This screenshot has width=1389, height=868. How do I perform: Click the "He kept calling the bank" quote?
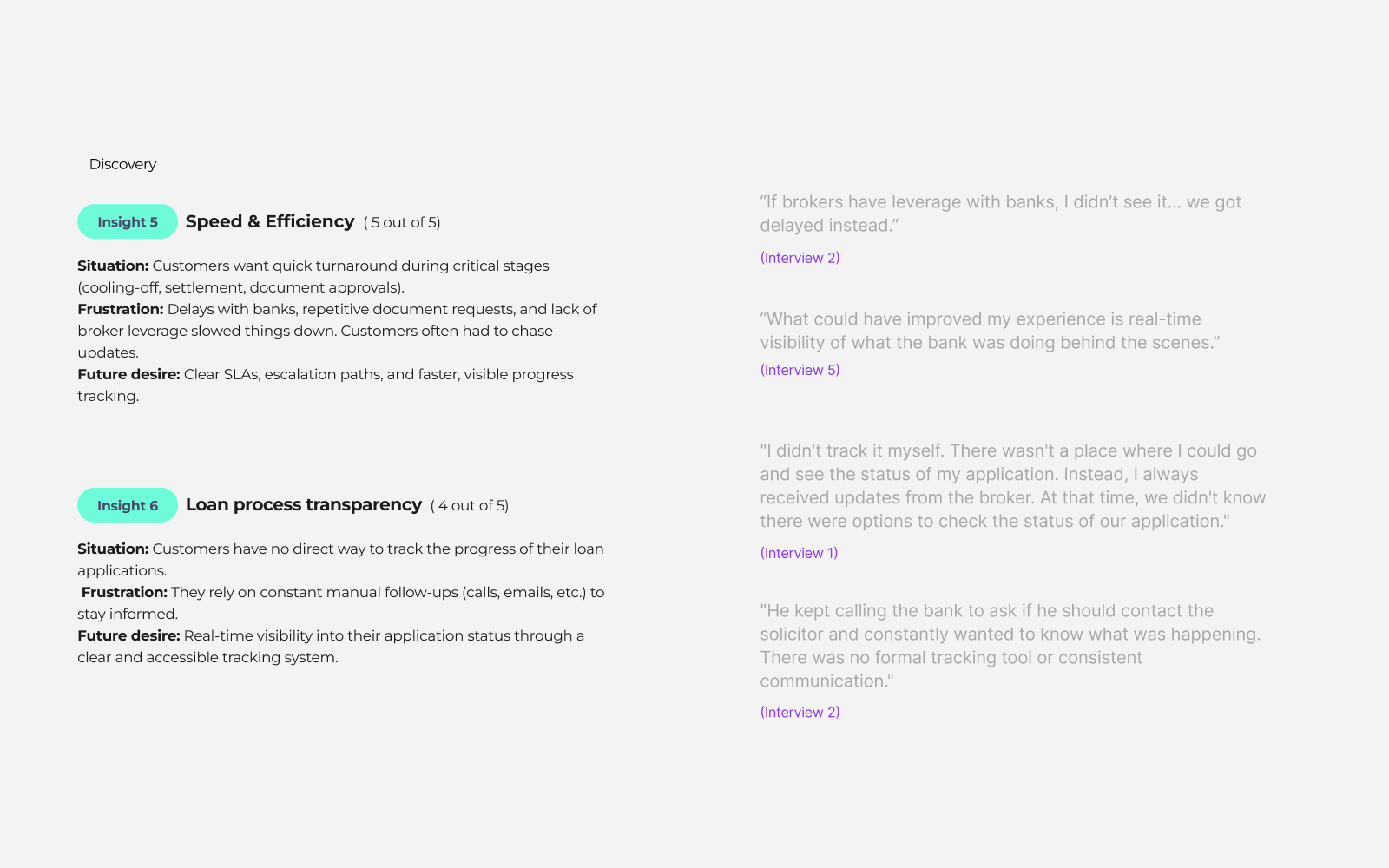(x=1010, y=646)
